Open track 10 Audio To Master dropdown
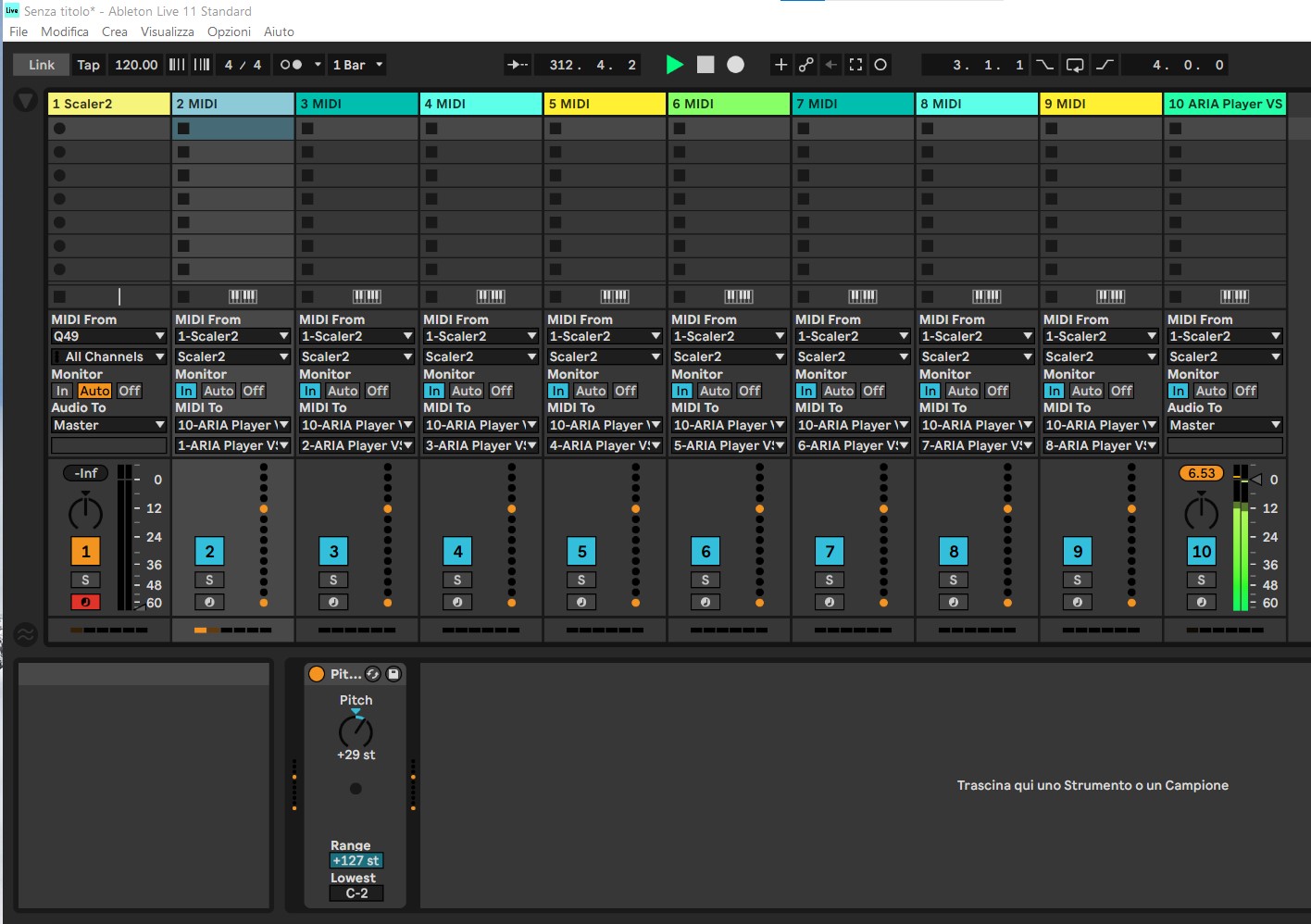The width and height of the screenshot is (1311, 924). coord(1225,425)
